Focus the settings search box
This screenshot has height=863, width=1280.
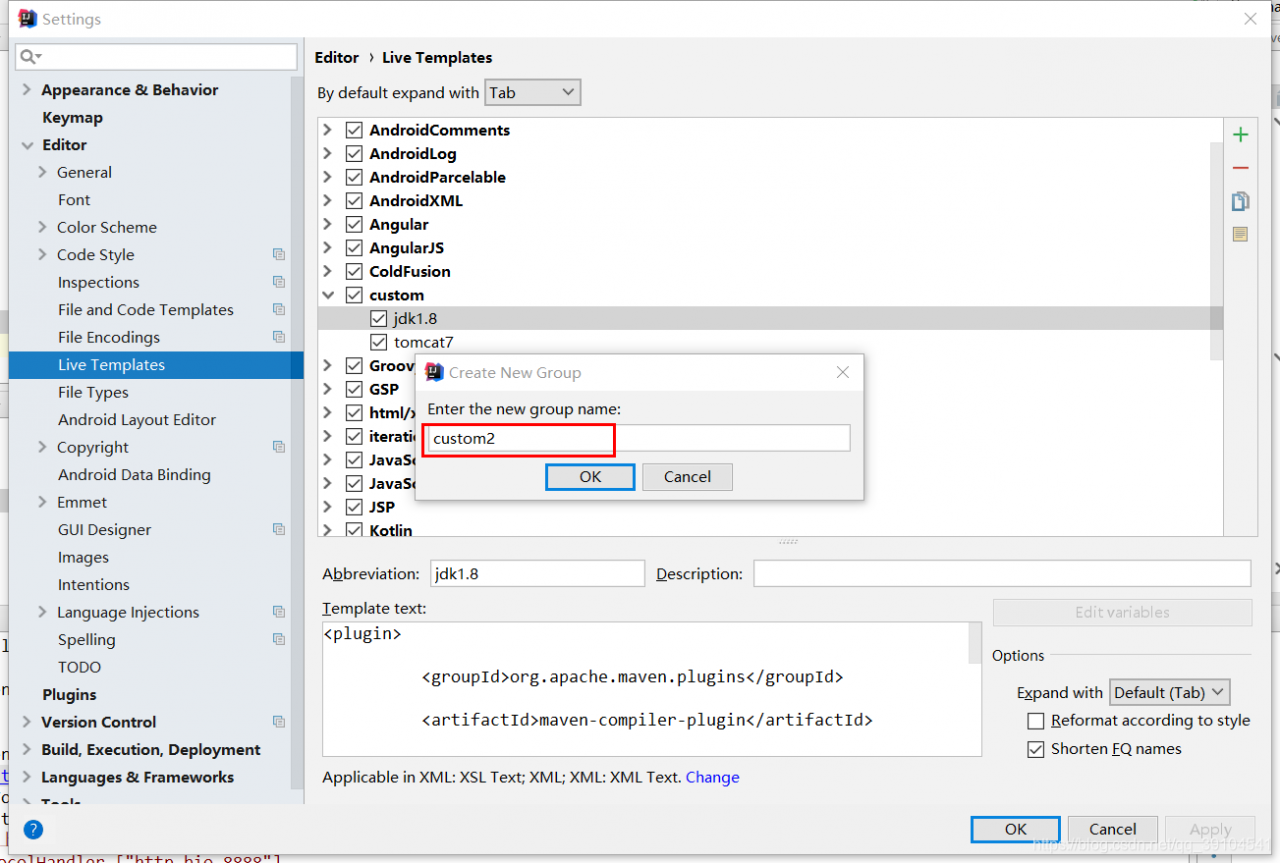156,57
